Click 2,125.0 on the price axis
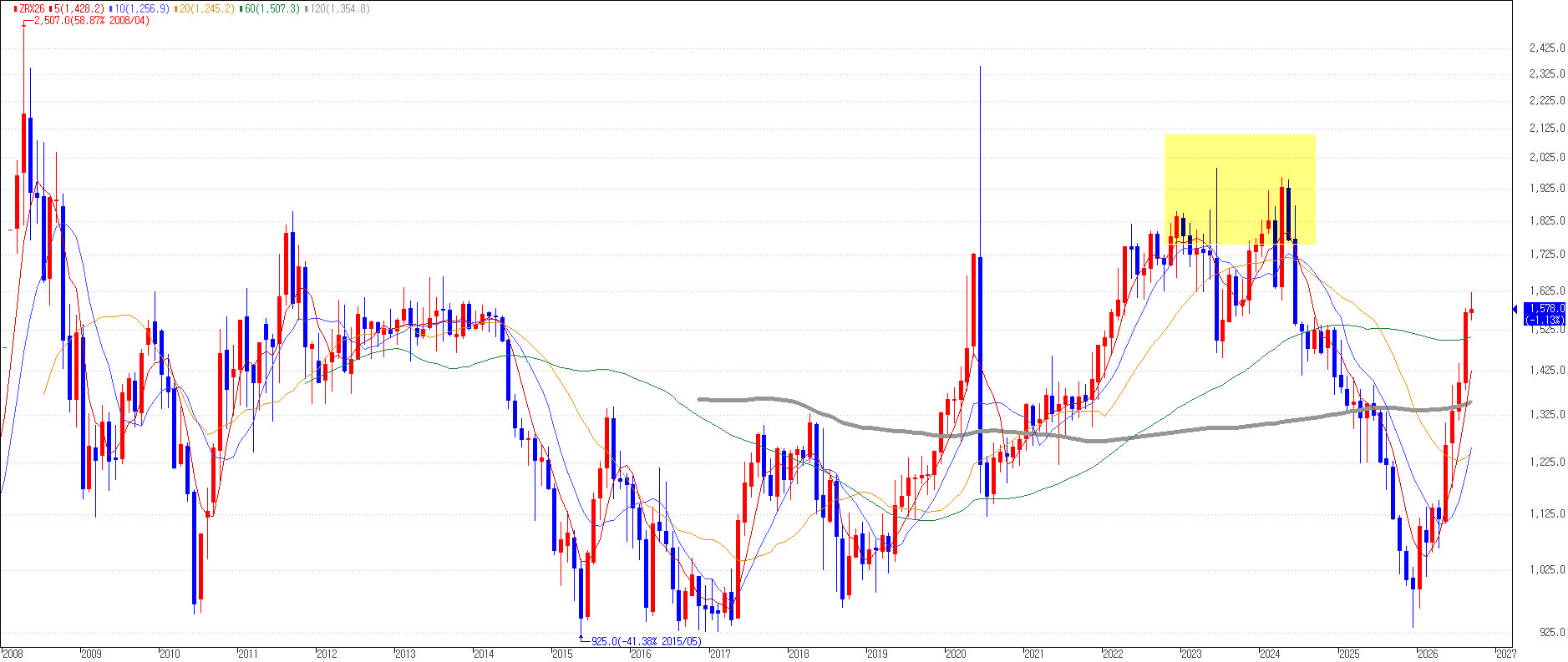The width and height of the screenshot is (1568, 662). tap(1547, 129)
